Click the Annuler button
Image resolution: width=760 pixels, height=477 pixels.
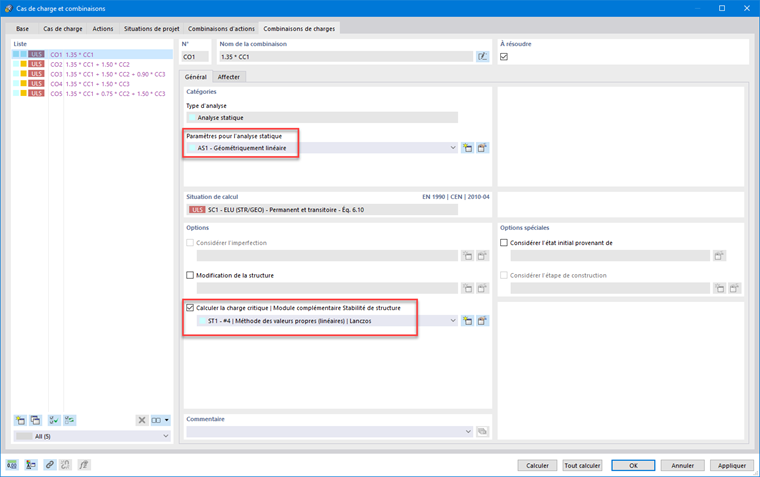point(682,465)
